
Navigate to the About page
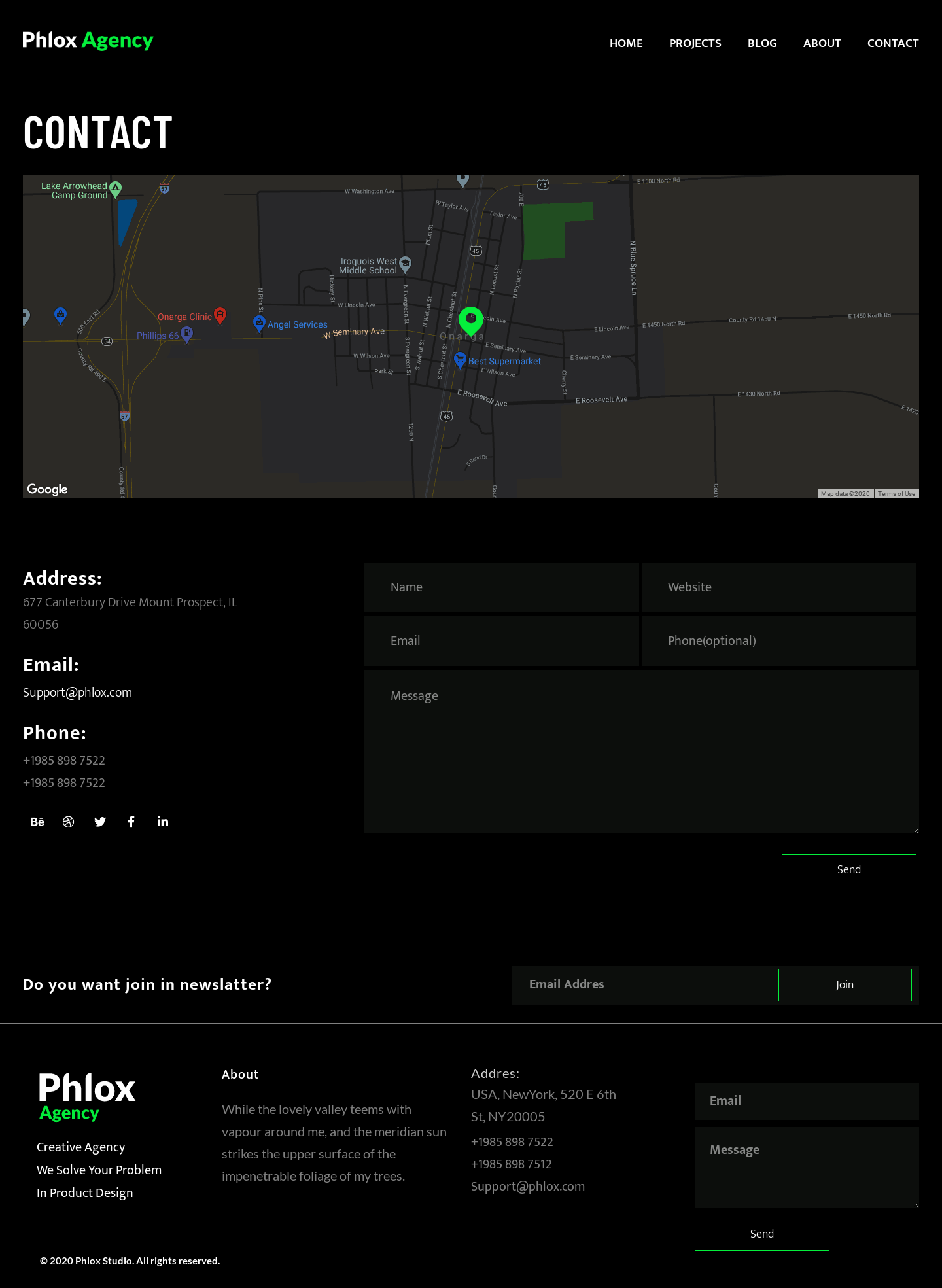click(822, 43)
